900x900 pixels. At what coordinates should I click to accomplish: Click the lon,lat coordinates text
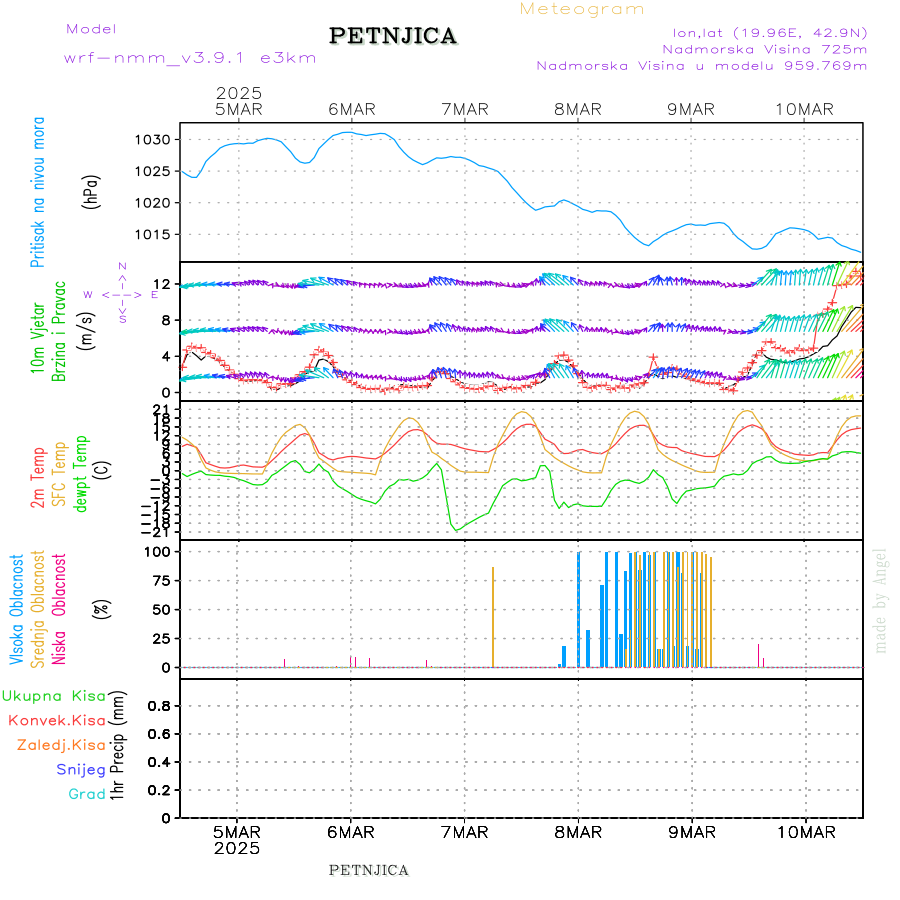(x=769, y=30)
